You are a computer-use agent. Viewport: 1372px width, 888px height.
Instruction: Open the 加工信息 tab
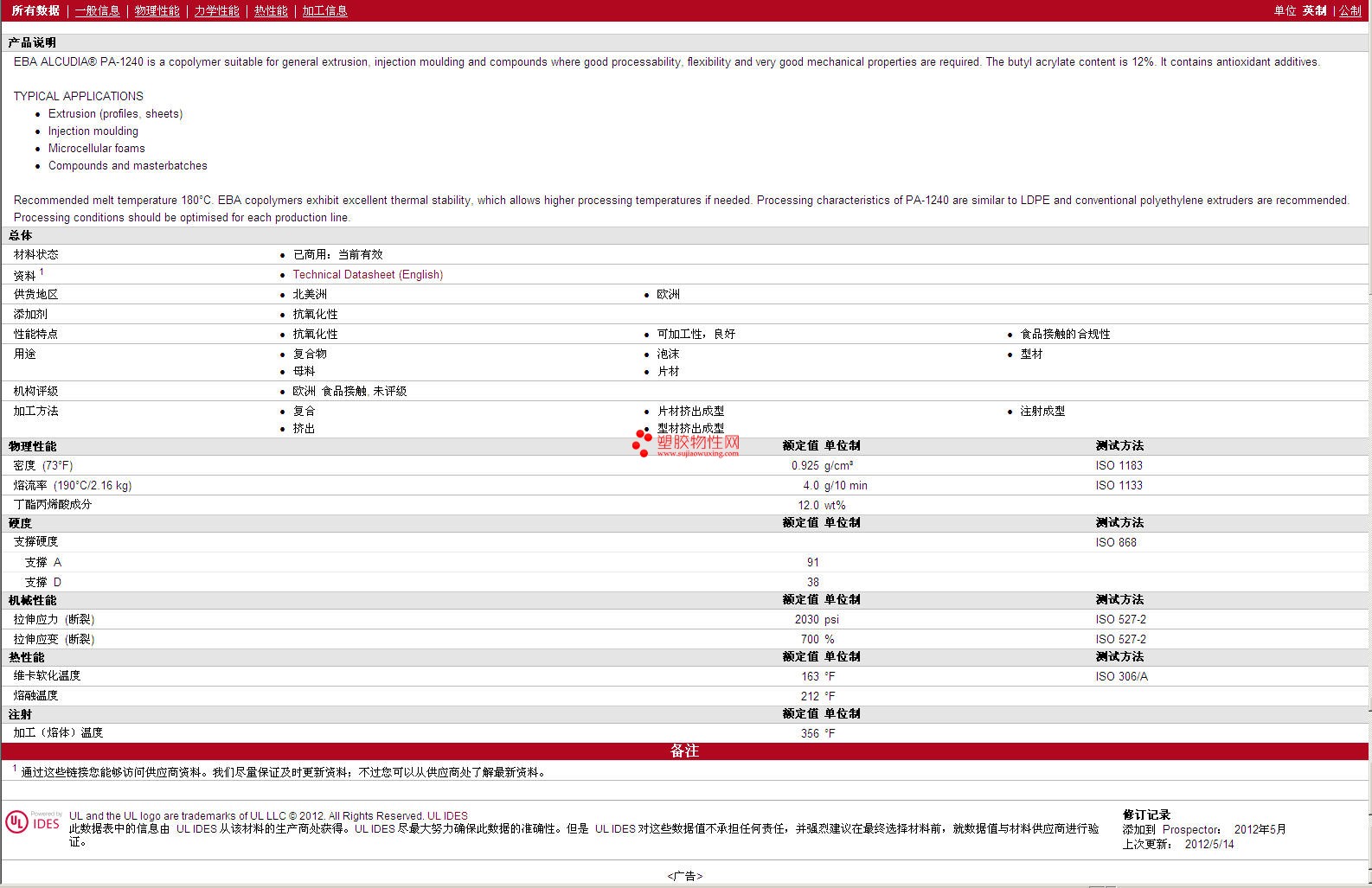pyautogui.click(x=324, y=10)
